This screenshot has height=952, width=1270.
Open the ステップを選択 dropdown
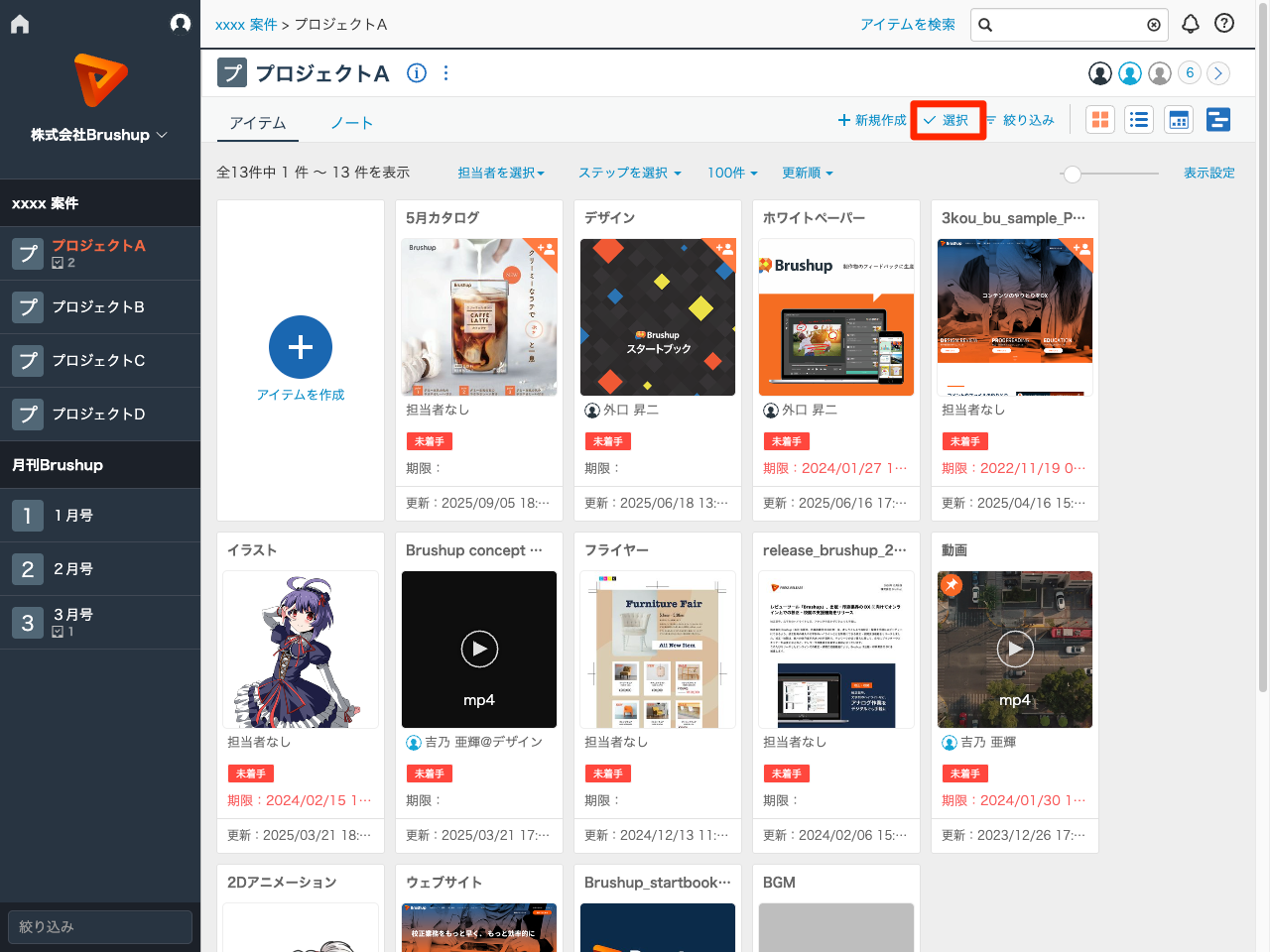point(629,173)
